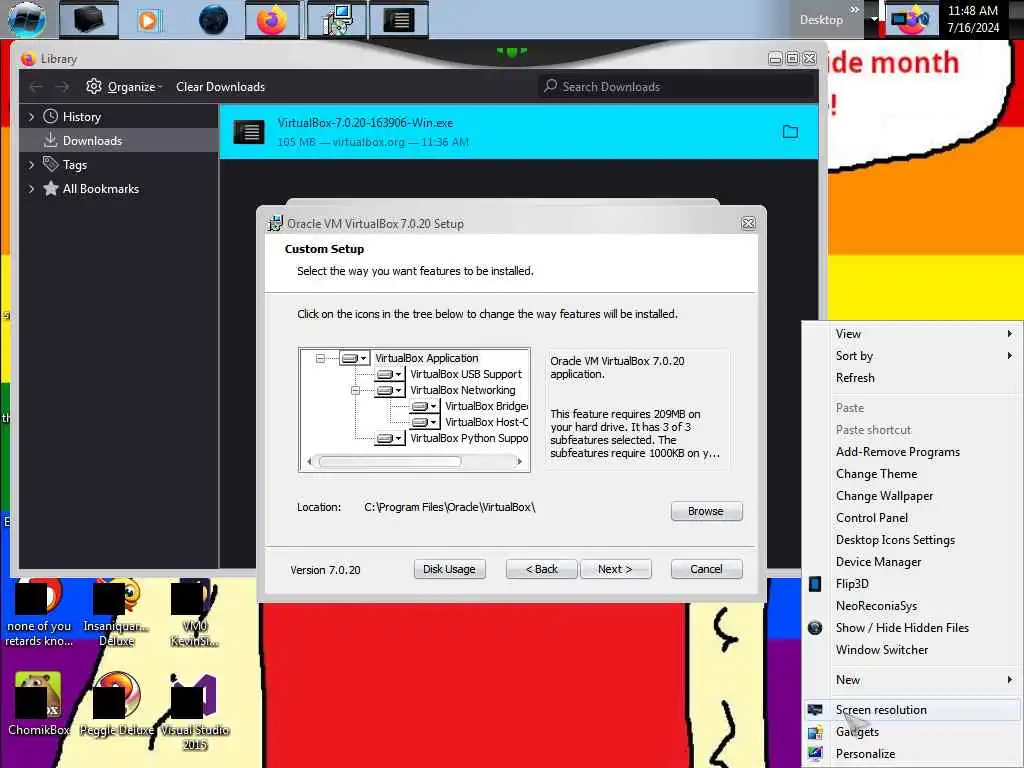Image resolution: width=1024 pixels, height=768 pixels.
Task: Open the dark globe taskbar icon
Action: [214, 20]
